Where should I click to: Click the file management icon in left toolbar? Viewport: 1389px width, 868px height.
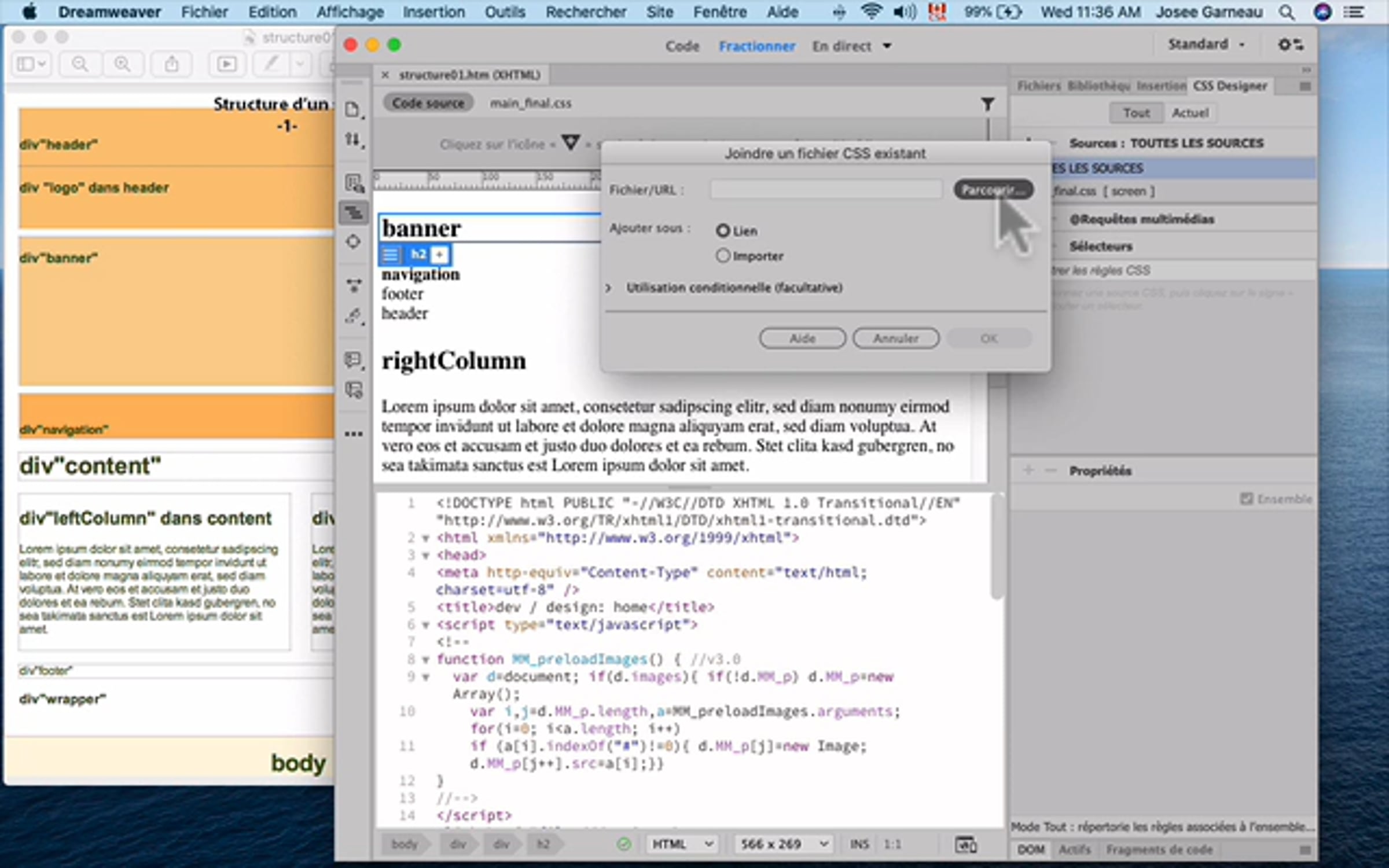pyautogui.click(x=352, y=139)
